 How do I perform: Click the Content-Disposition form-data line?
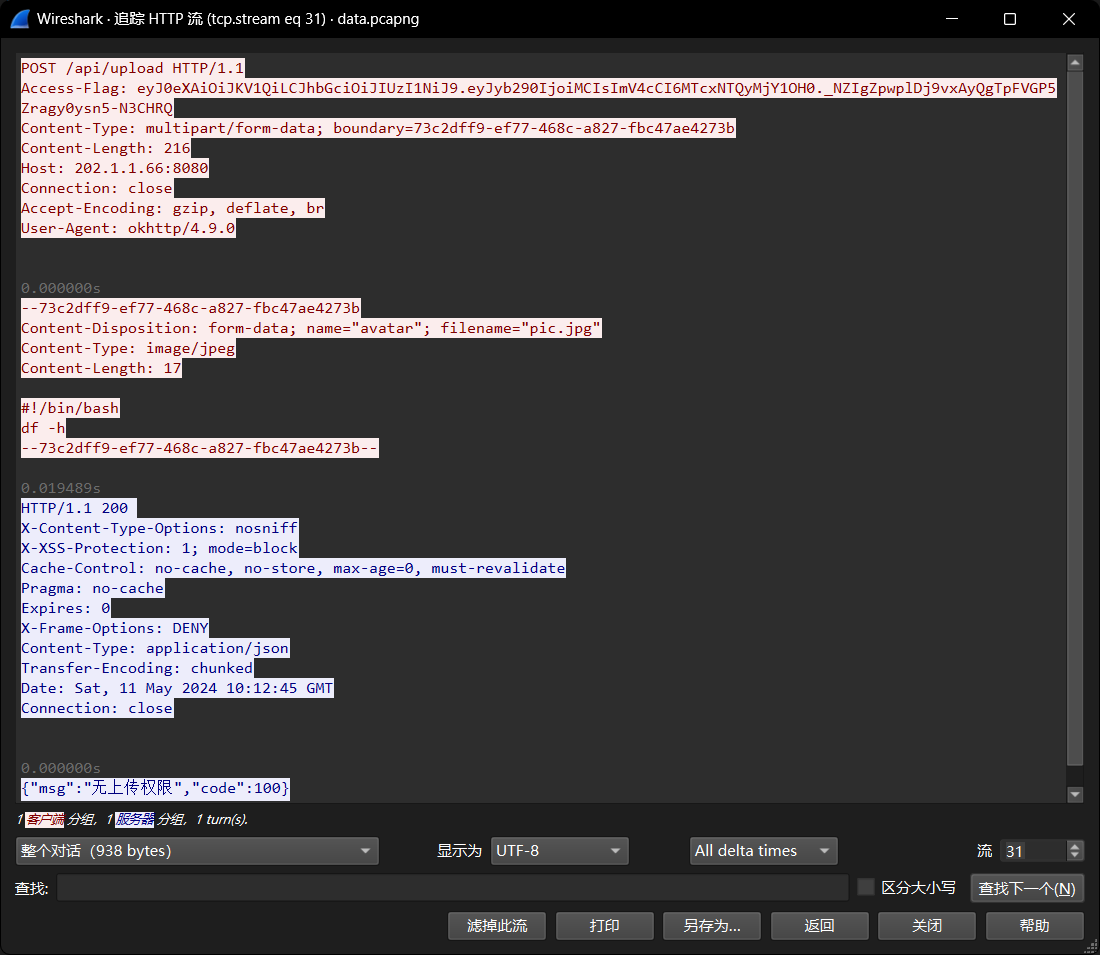click(x=311, y=328)
